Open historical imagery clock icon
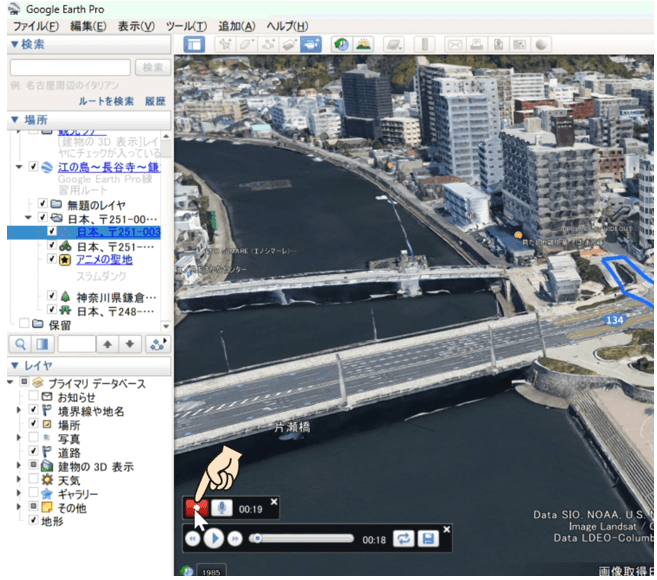Image resolution: width=657 pixels, height=580 pixels. coord(341,44)
